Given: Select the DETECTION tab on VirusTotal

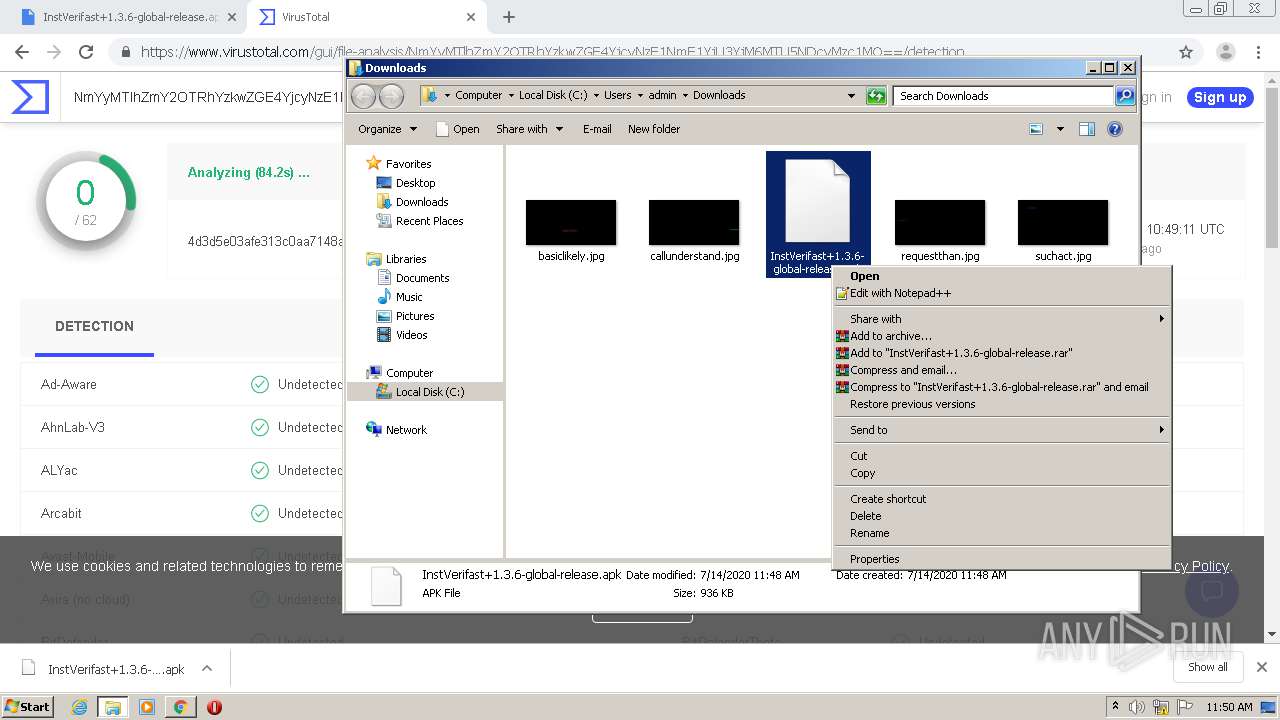Looking at the screenshot, I should point(94,326).
